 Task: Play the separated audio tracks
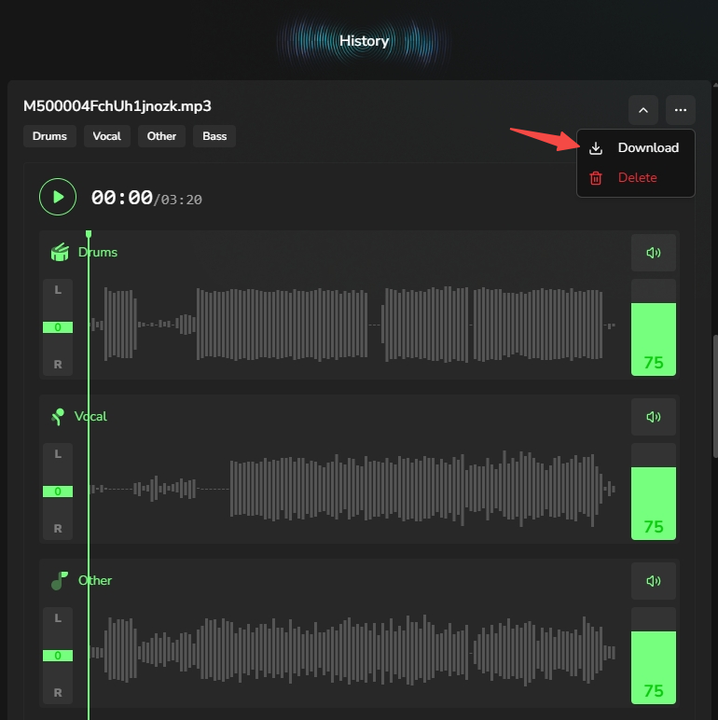tap(58, 197)
